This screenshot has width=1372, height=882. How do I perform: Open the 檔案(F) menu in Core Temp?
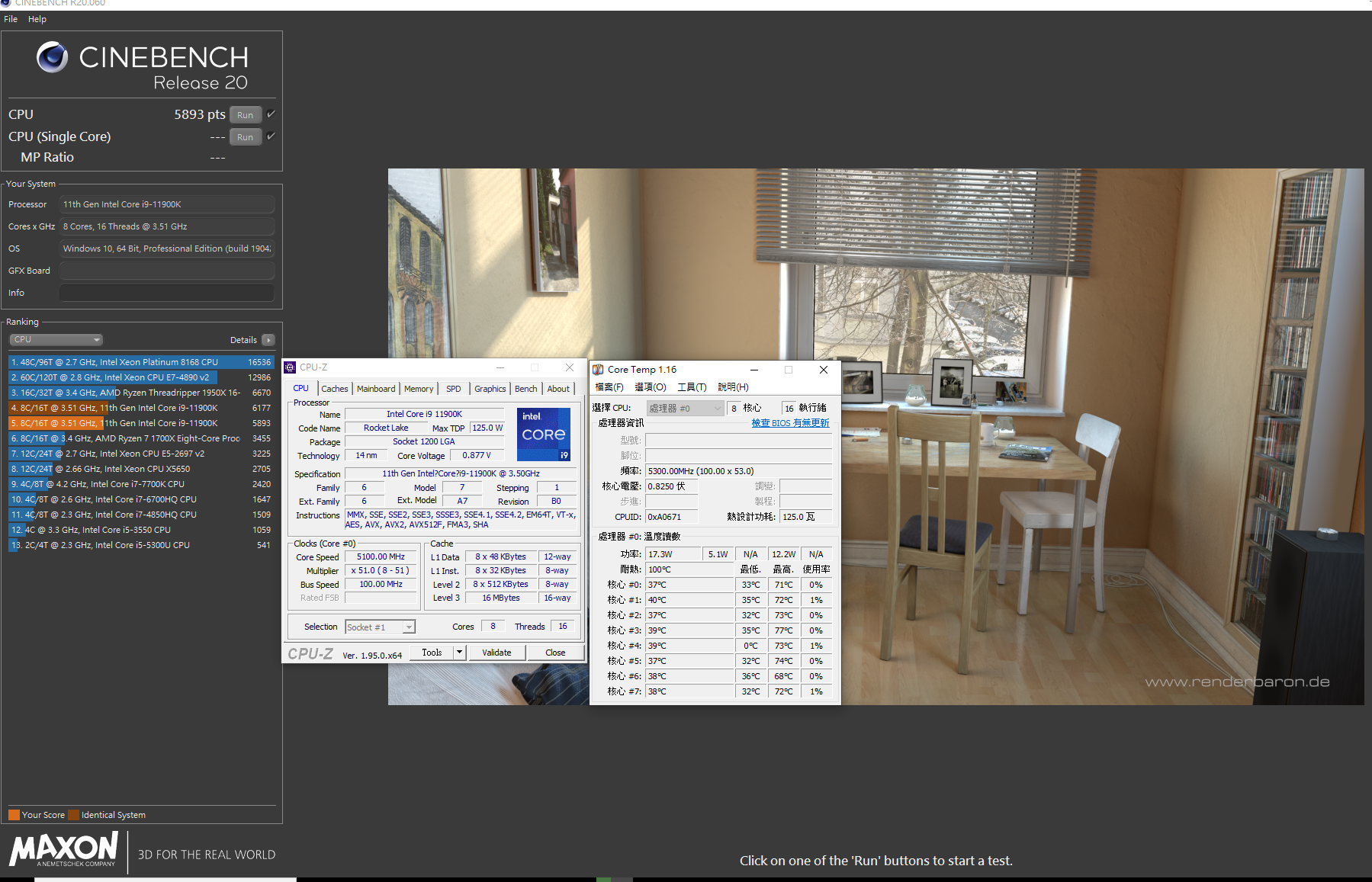[x=609, y=387]
